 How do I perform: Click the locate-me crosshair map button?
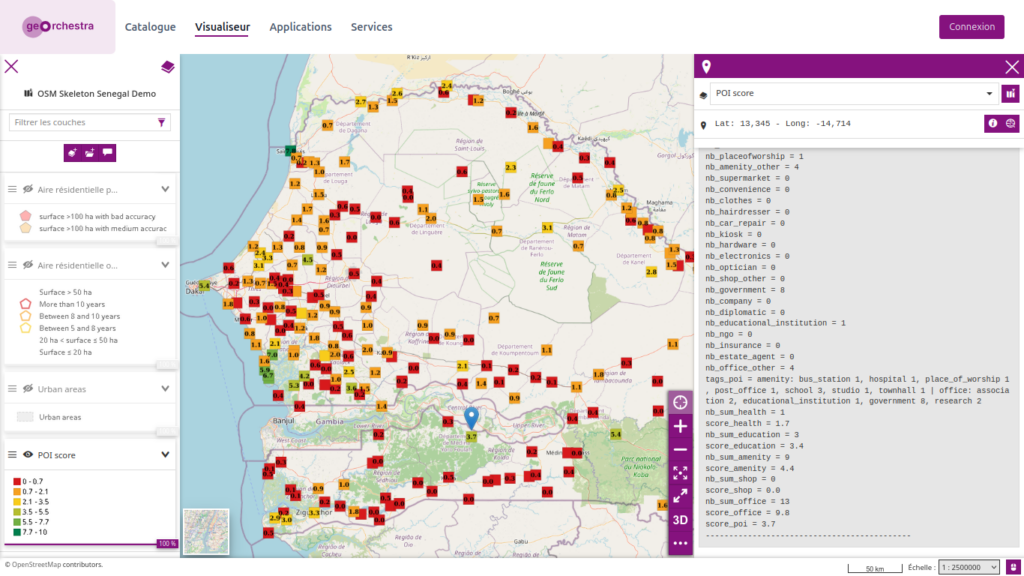pyautogui.click(x=680, y=402)
